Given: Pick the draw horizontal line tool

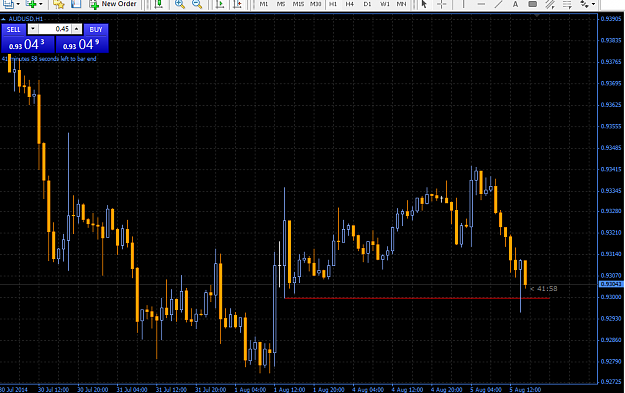Looking at the screenshot, I should (x=481, y=4).
